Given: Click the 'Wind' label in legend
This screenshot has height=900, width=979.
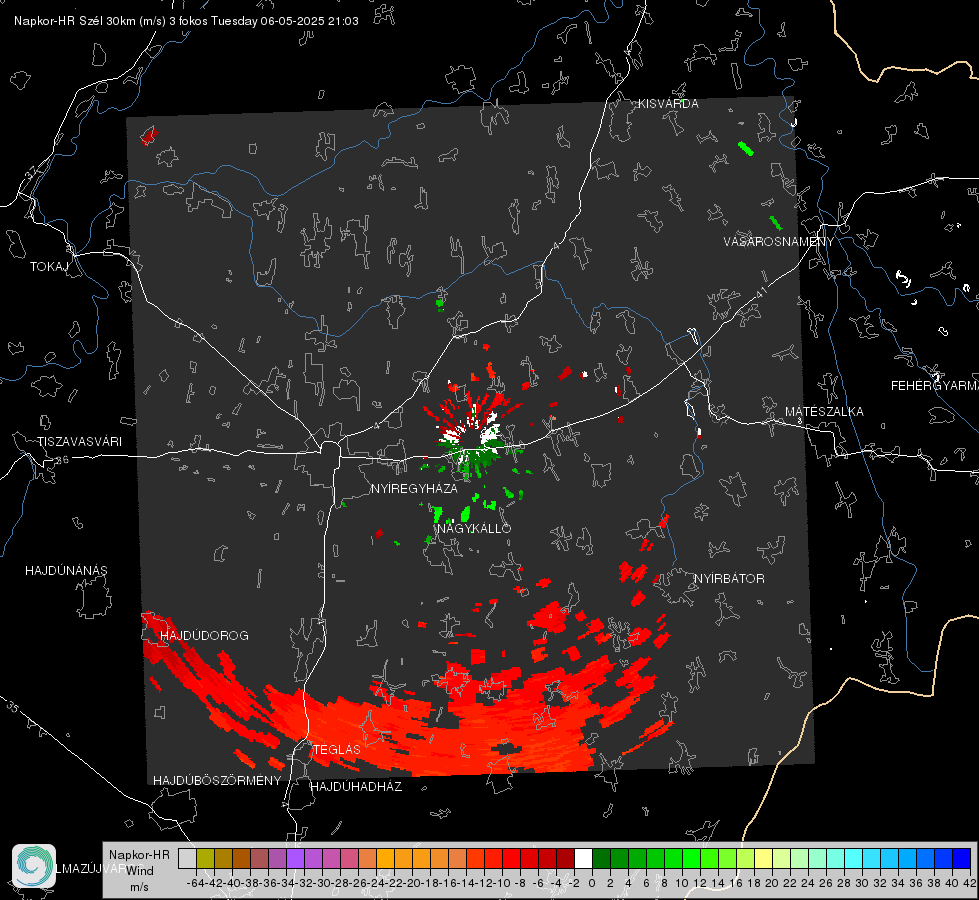Looking at the screenshot, I should pos(139,871).
